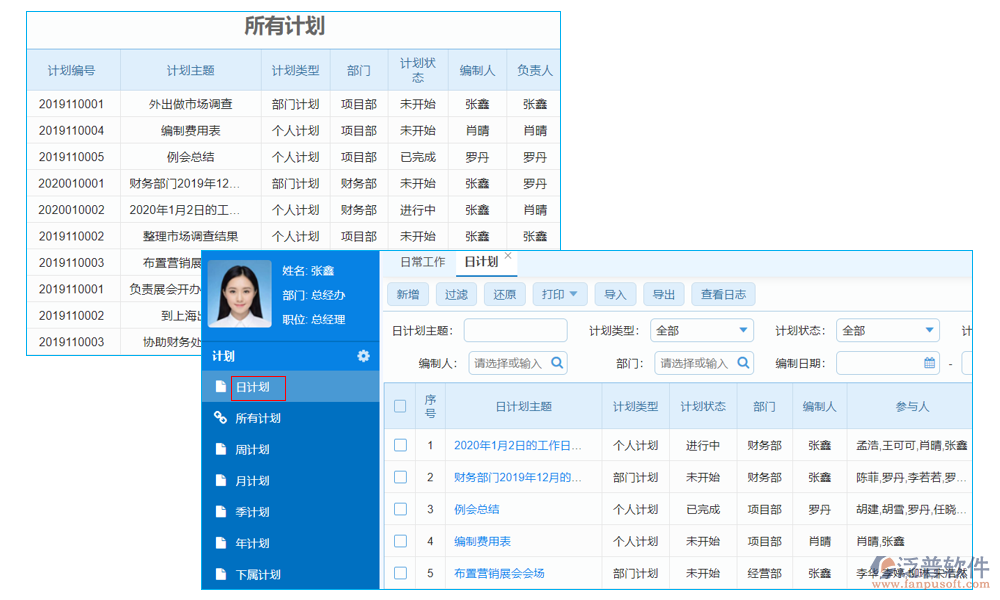1000x600 pixels.
Task: Click the magnifier icon in the 编制人 field
Action: [x=558, y=363]
